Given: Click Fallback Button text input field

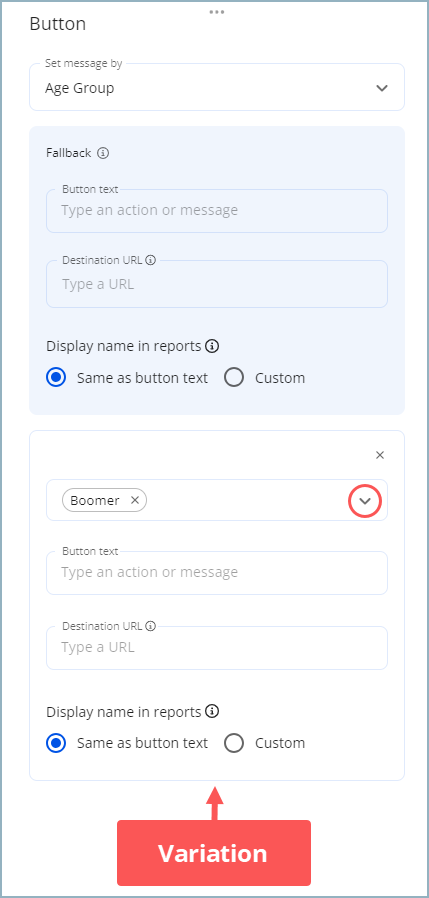Looking at the screenshot, I should click(x=217, y=211).
